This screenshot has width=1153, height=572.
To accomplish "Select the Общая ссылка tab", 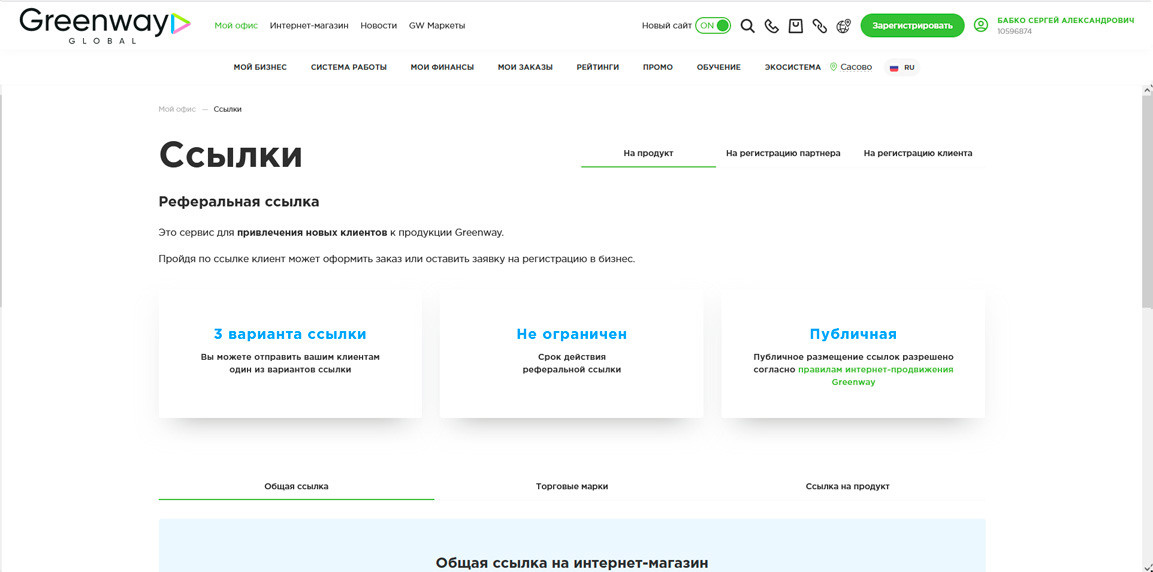I will [x=296, y=486].
